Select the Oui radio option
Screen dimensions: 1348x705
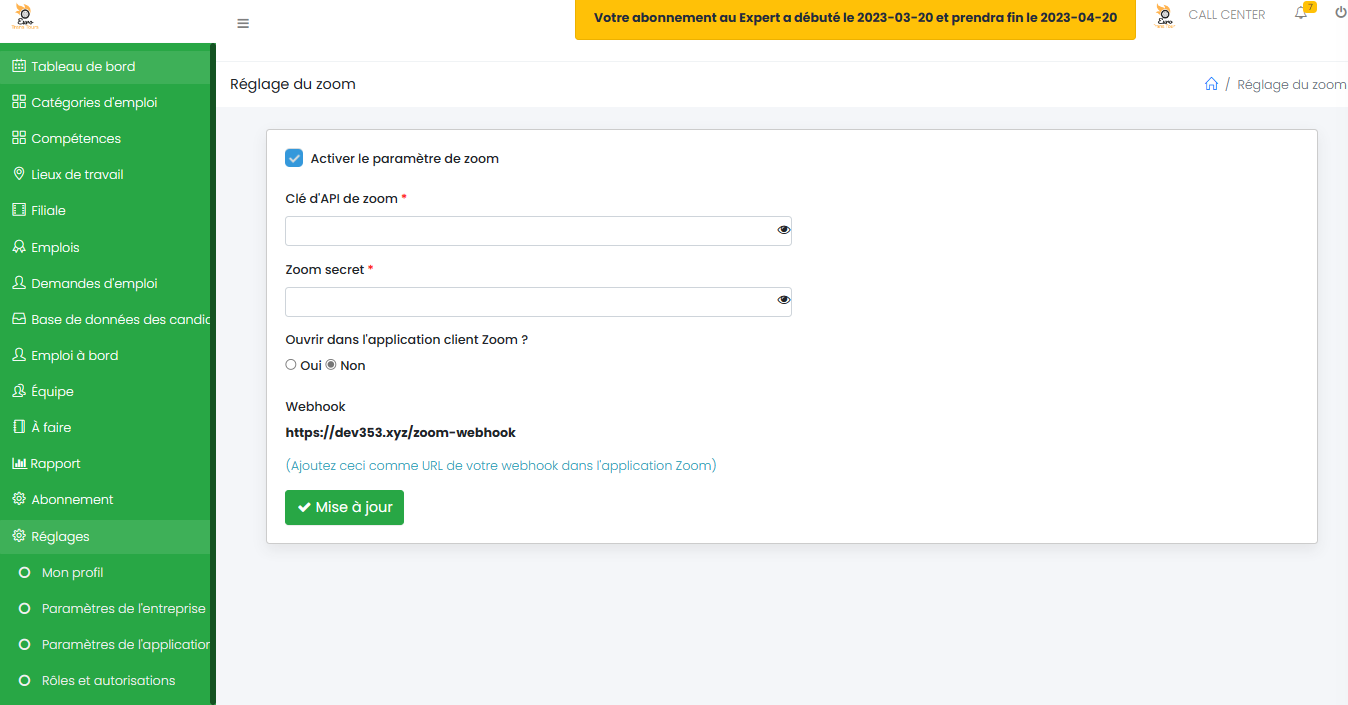pyautogui.click(x=291, y=365)
